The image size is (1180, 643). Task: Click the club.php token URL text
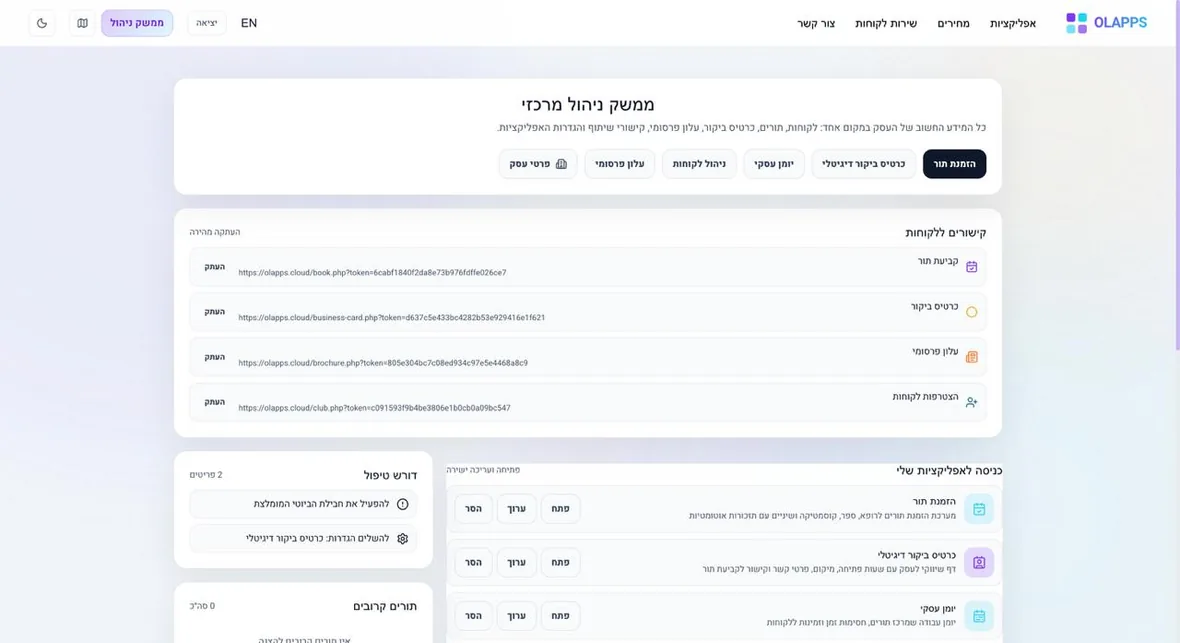click(374, 408)
